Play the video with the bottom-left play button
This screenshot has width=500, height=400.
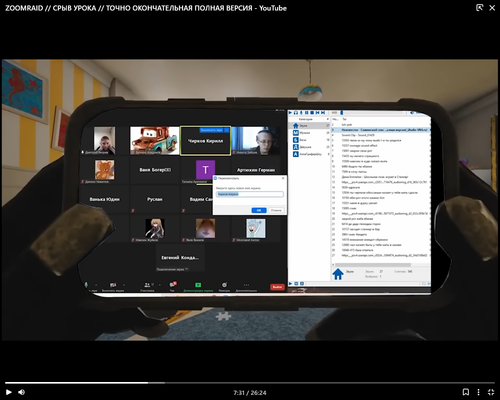click(9, 392)
